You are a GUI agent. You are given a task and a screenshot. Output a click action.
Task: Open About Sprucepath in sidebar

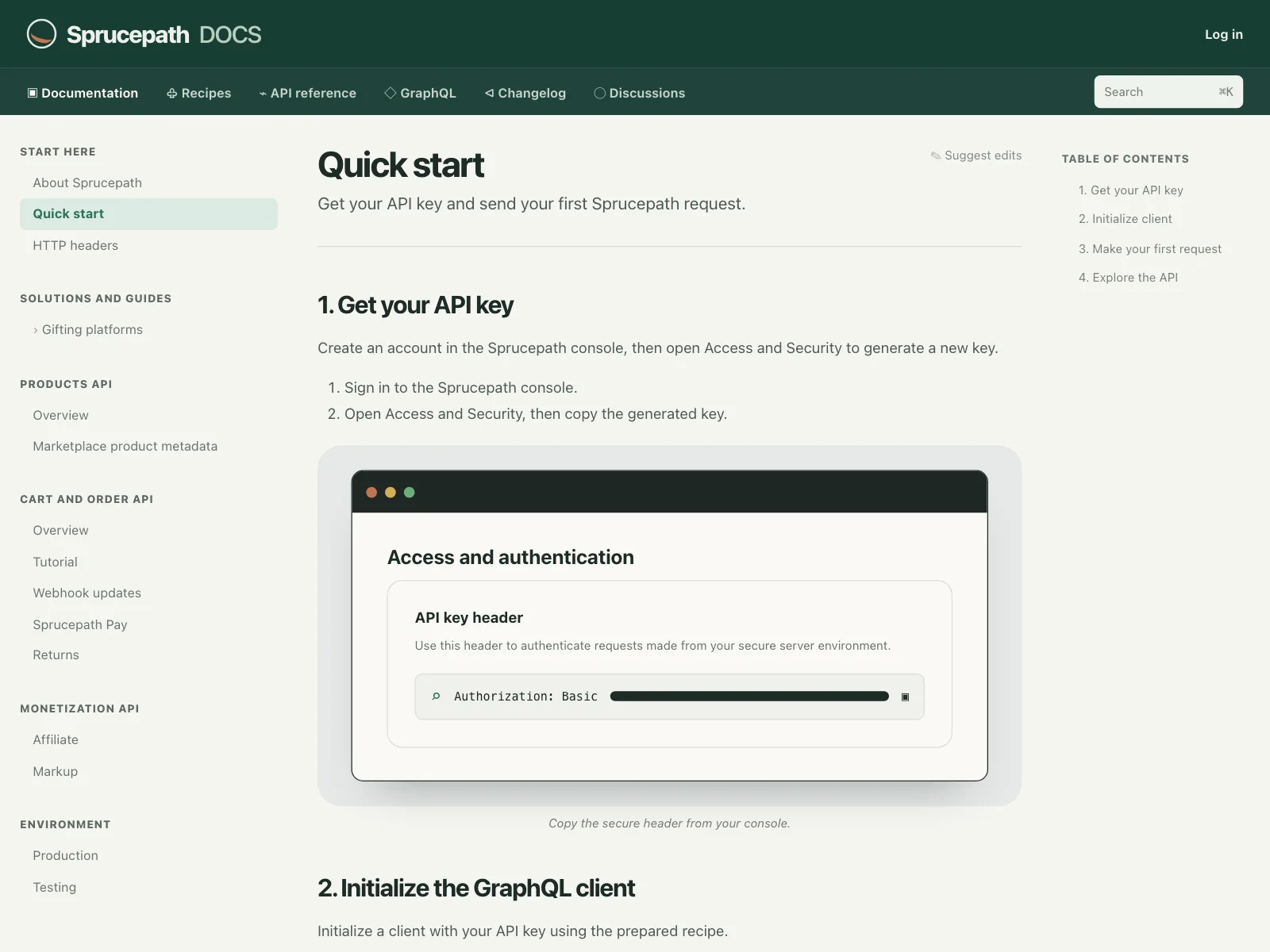(87, 182)
